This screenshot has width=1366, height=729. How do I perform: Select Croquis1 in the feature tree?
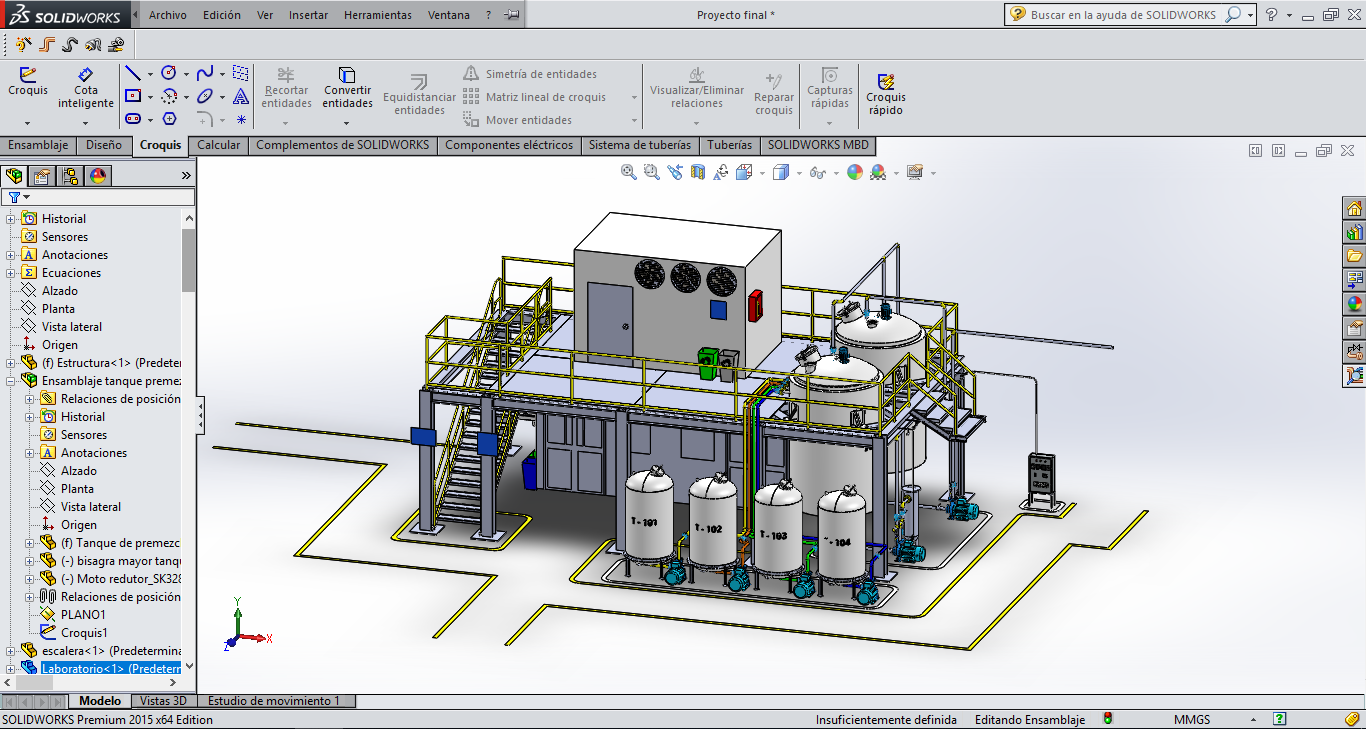coord(84,633)
